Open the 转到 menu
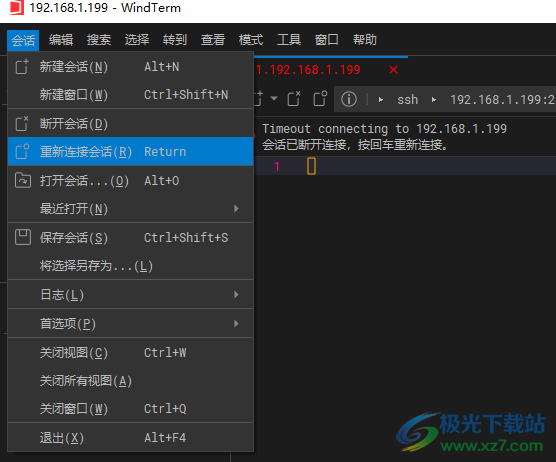Screen dimensions: 556x462 (x=175, y=40)
